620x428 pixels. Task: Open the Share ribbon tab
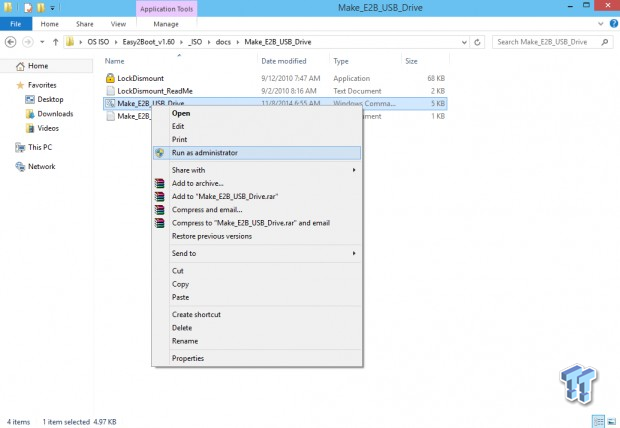[x=85, y=24]
